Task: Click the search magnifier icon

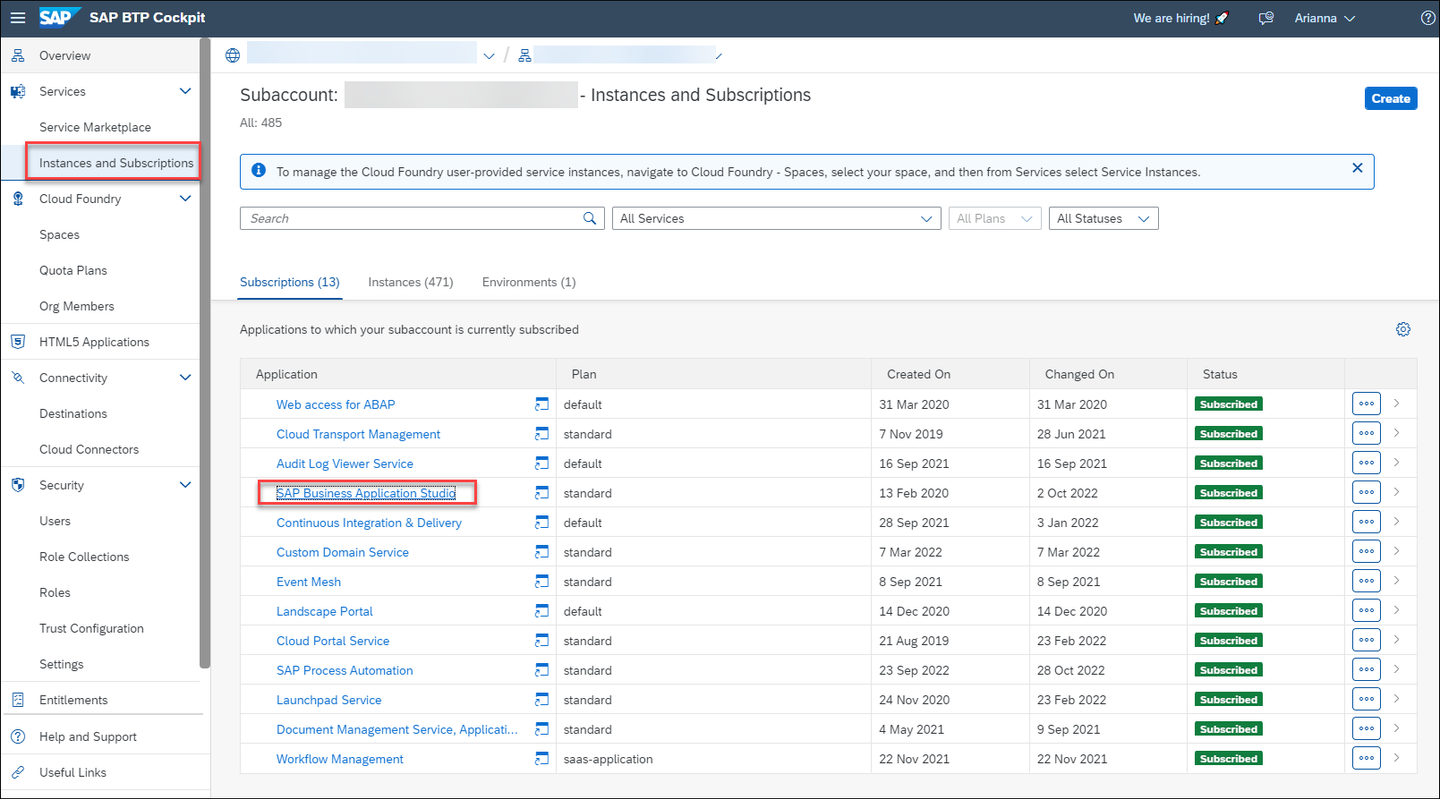Action: (590, 218)
